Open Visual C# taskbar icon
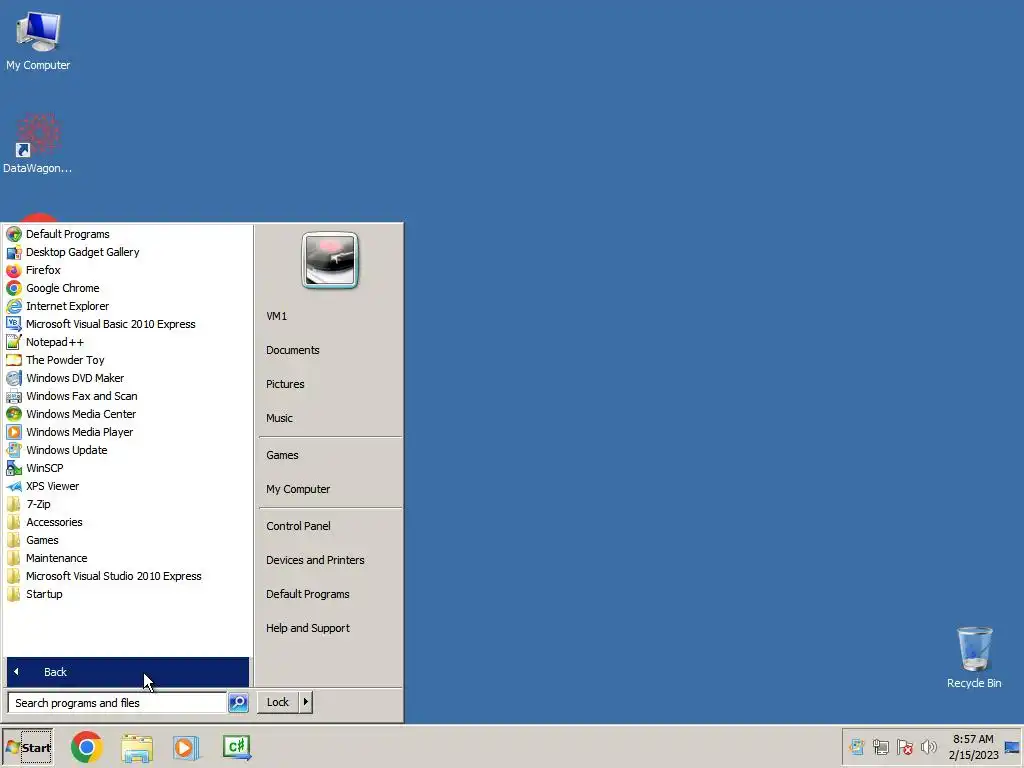1024x768 pixels. 236,747
